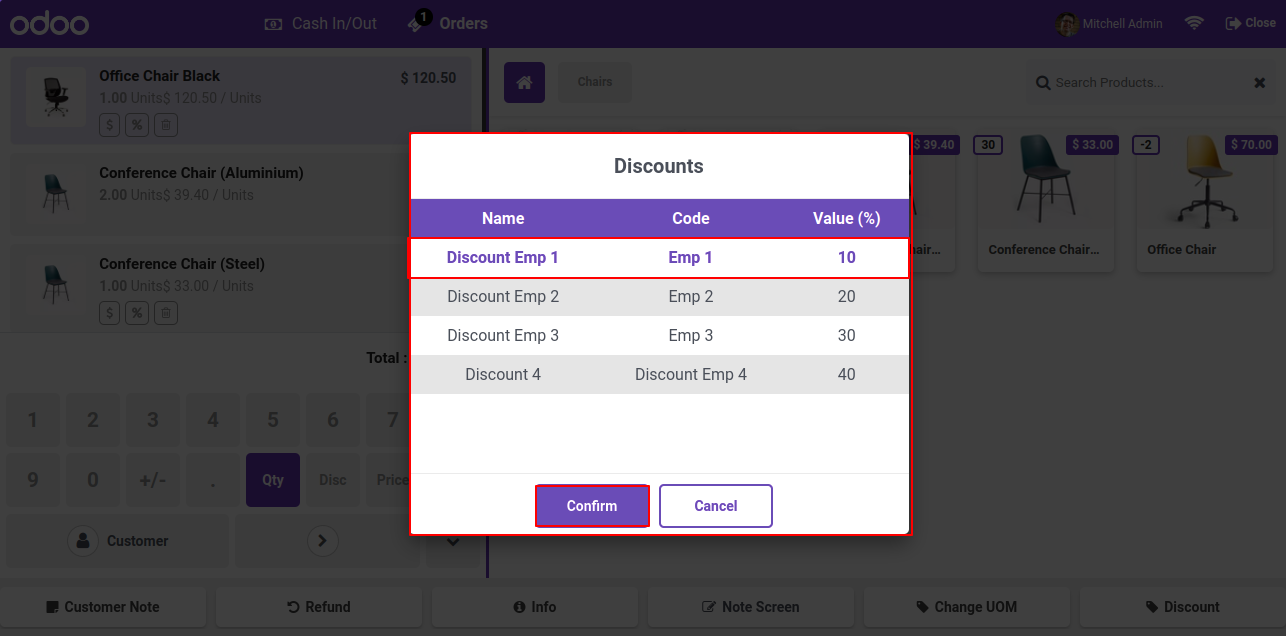Switch numpad mode to Disc
The width and height of the screenshot is (1286, 636).
[x=333, y=480]
